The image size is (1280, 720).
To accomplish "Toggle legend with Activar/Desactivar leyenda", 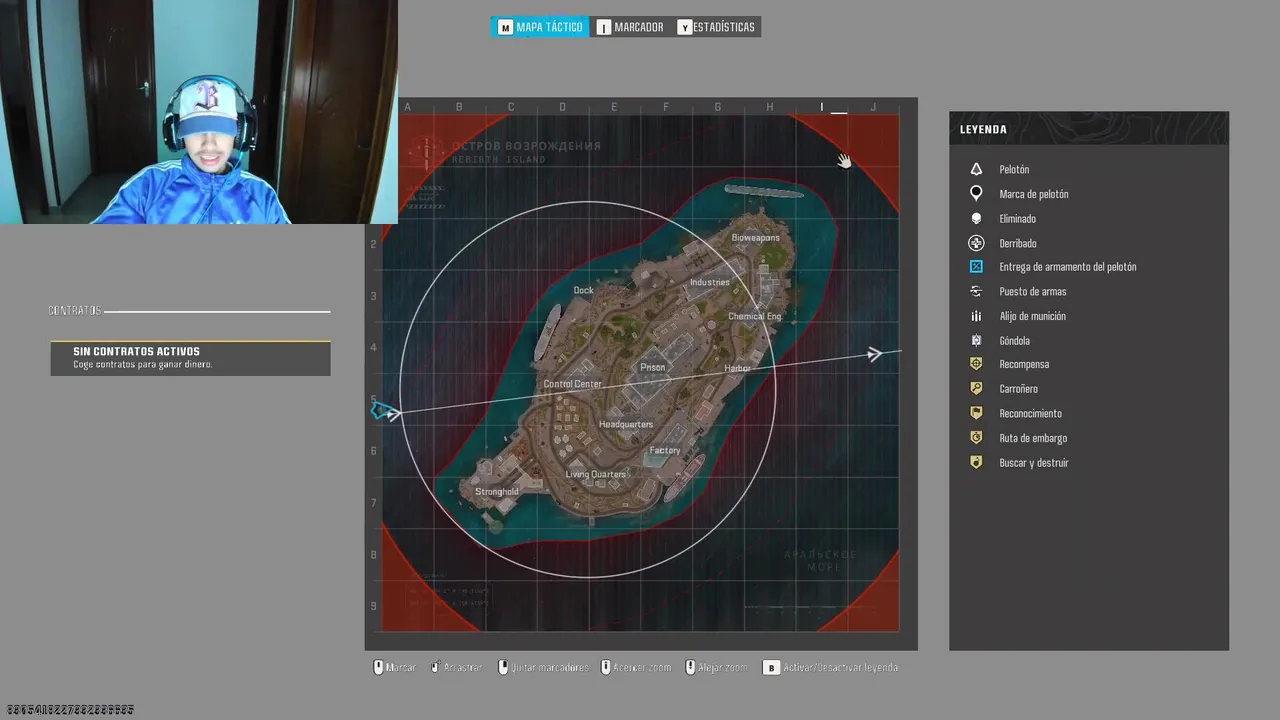I will point(830,667).
